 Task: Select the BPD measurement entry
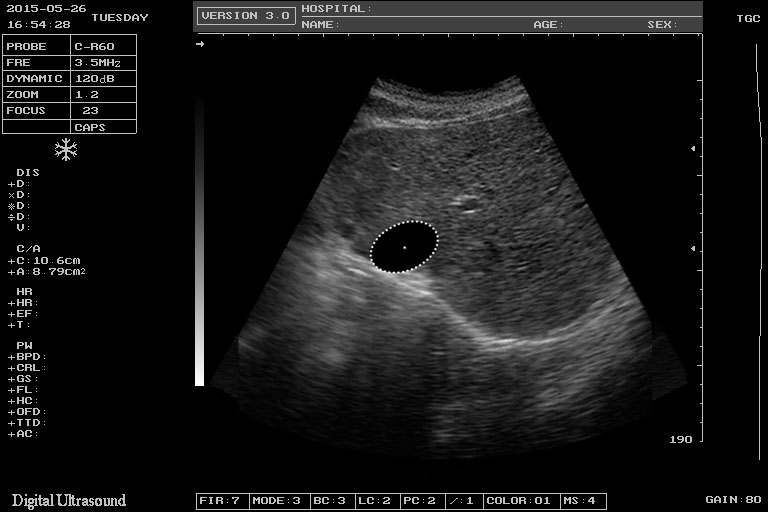(x=27, y=357)
